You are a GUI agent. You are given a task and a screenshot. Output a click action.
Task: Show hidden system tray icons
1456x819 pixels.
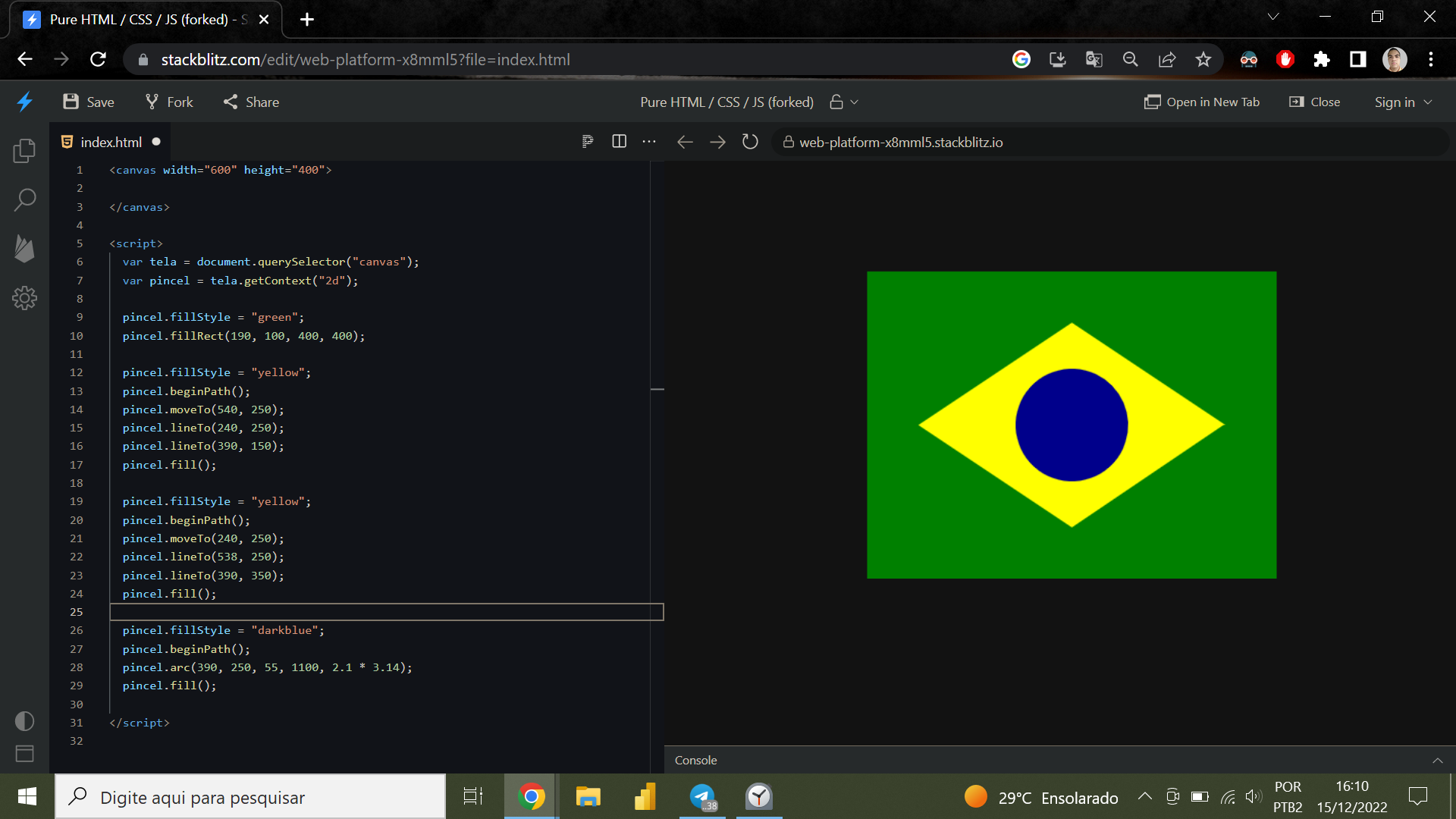(1145, 796)
